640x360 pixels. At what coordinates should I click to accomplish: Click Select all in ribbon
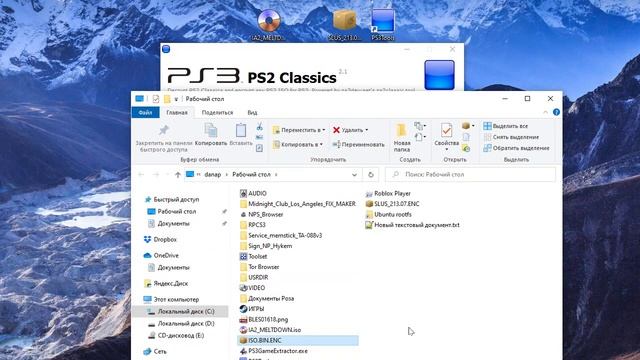506,126
